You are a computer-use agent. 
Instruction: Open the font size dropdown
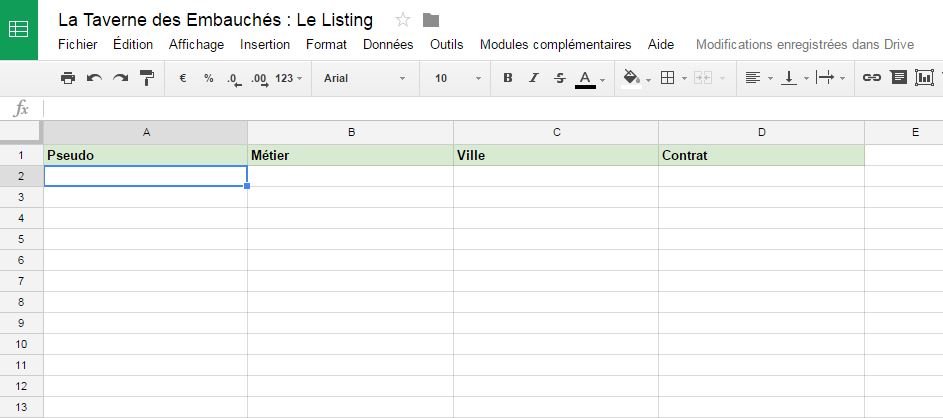point(458,78)
